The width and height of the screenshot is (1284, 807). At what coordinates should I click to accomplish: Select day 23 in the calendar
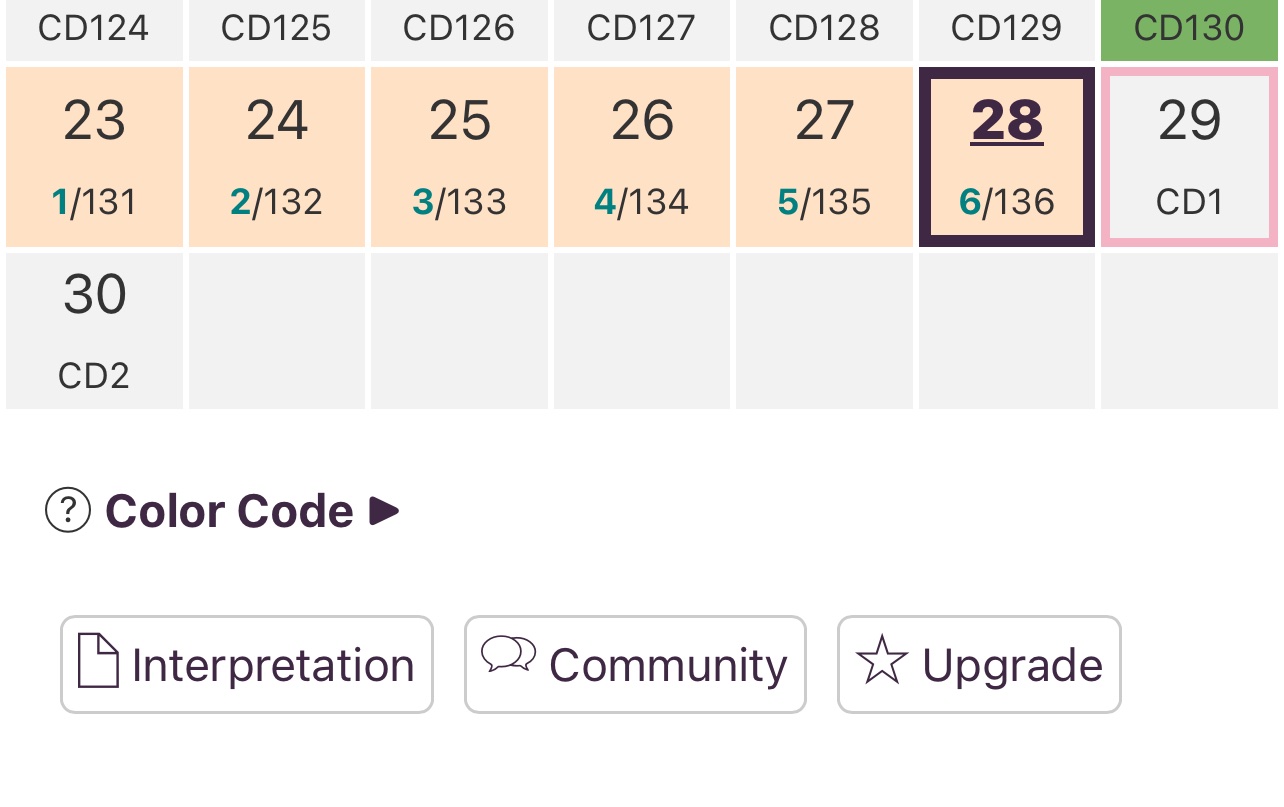[x=95, y=156]
